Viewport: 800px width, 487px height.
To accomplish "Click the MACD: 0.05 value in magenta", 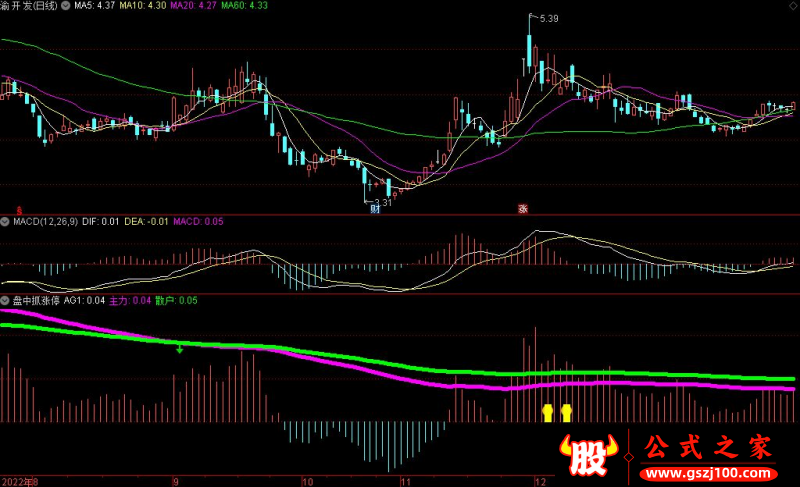I will [x=198, y=222].
